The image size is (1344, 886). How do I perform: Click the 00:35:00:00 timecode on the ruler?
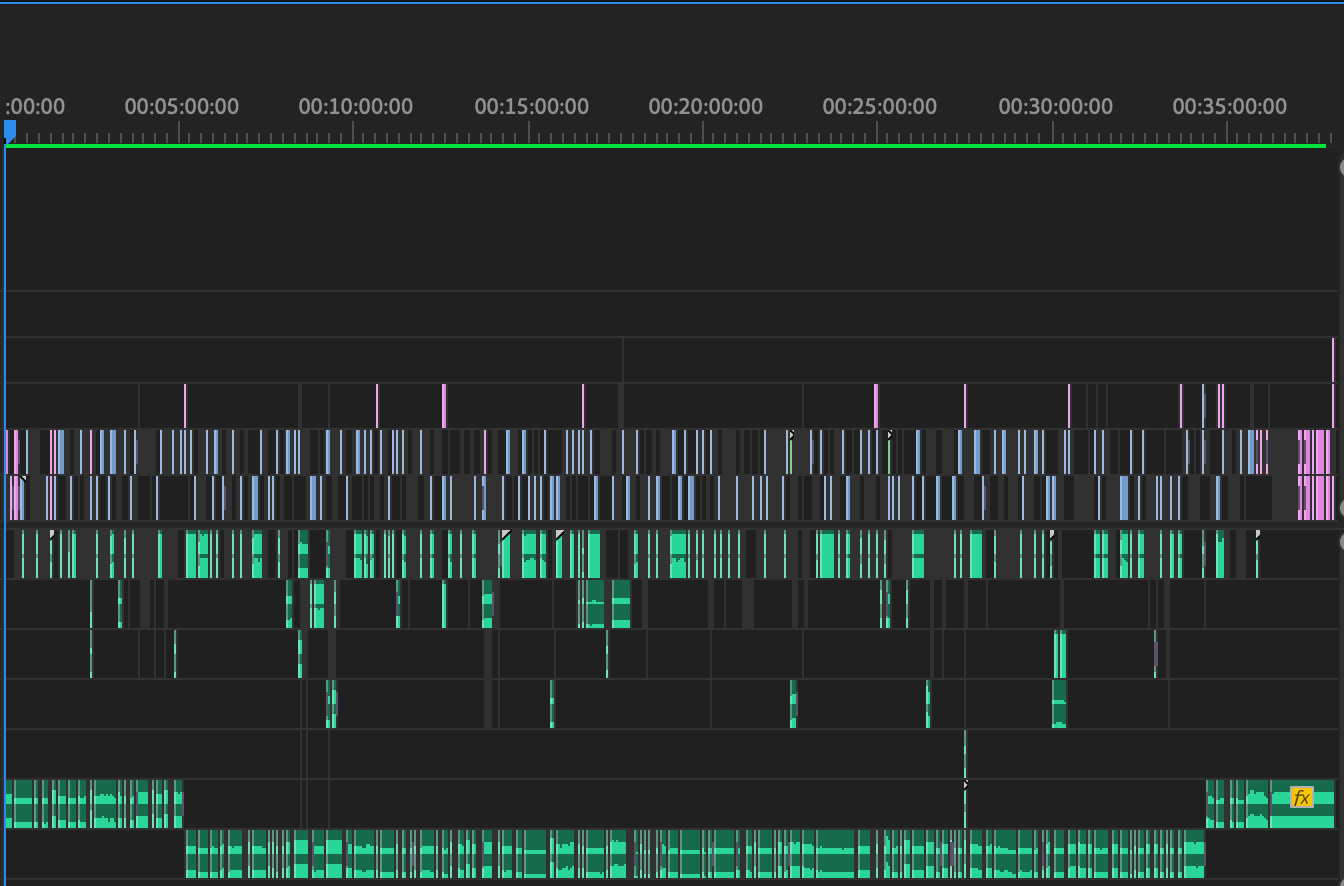point(1229,107)
